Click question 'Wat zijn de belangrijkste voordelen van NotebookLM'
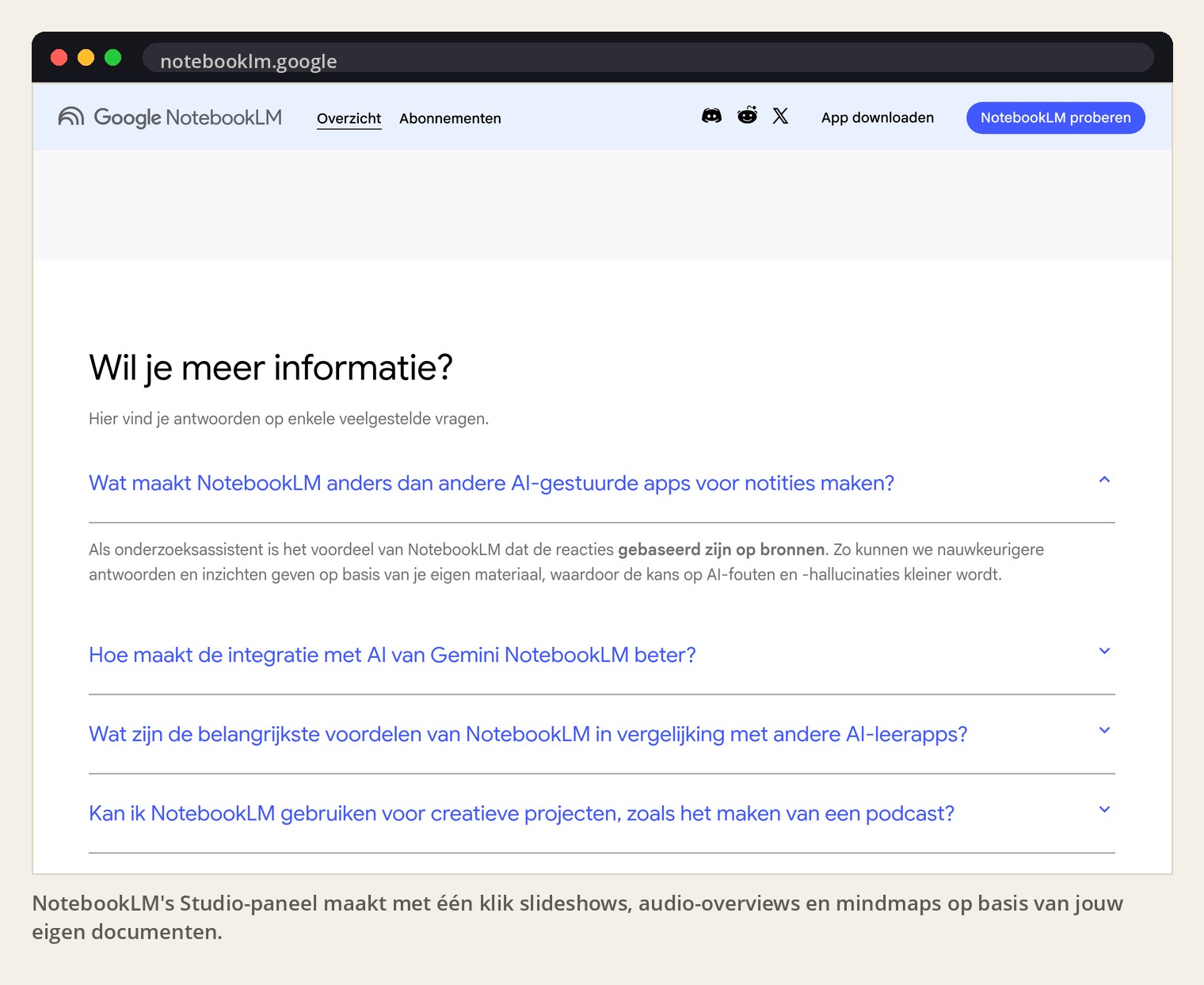1204x985 pixels. click(x=528, y=734)
